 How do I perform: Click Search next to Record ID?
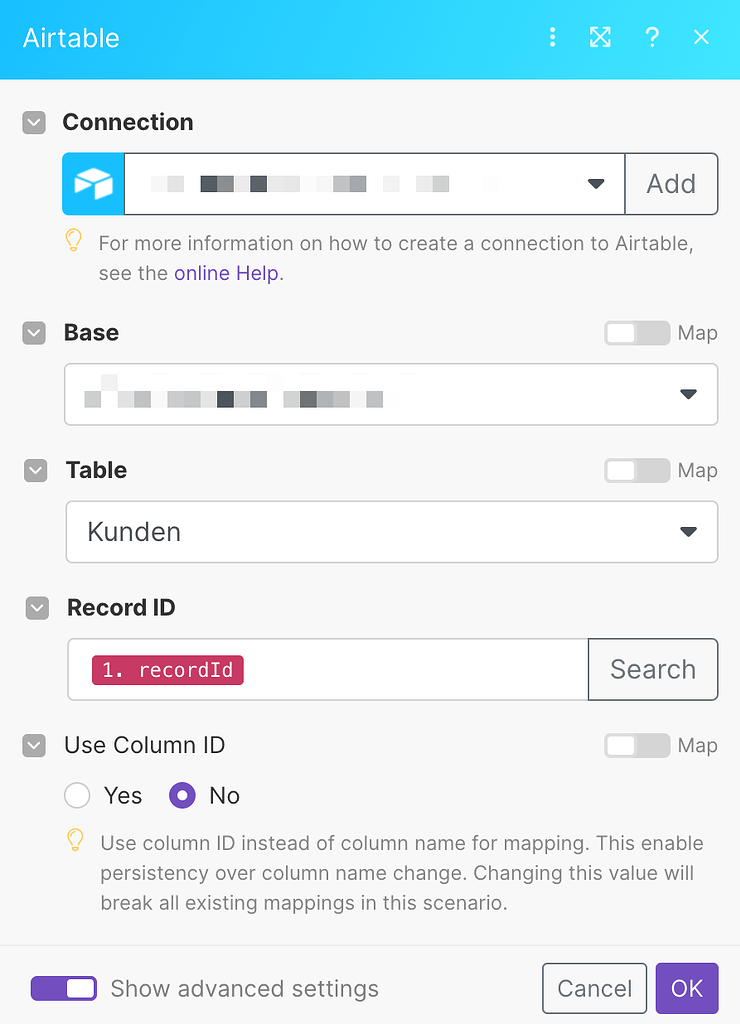(x=652, y=669)
